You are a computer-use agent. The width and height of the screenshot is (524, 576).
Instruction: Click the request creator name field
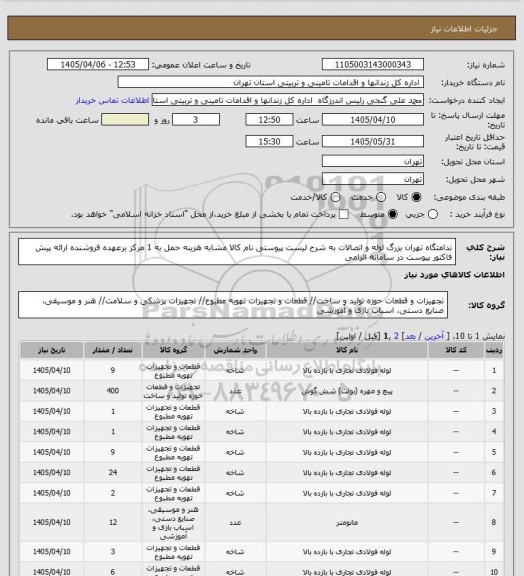click(288, 100)
